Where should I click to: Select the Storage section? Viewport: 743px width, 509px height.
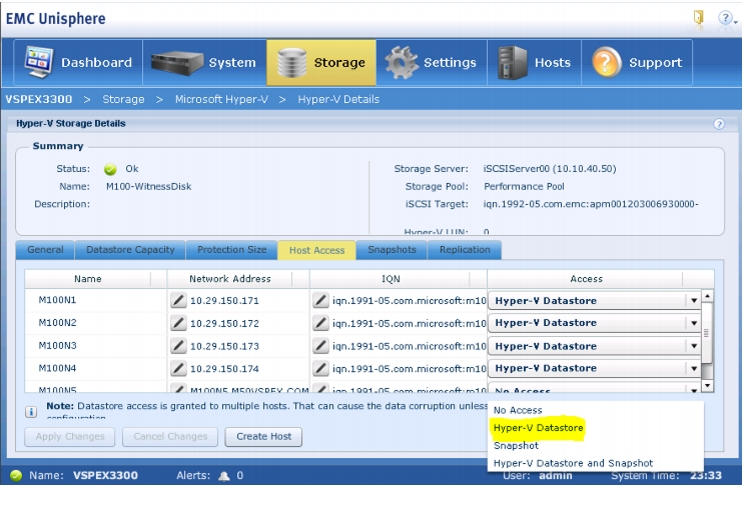321,63
